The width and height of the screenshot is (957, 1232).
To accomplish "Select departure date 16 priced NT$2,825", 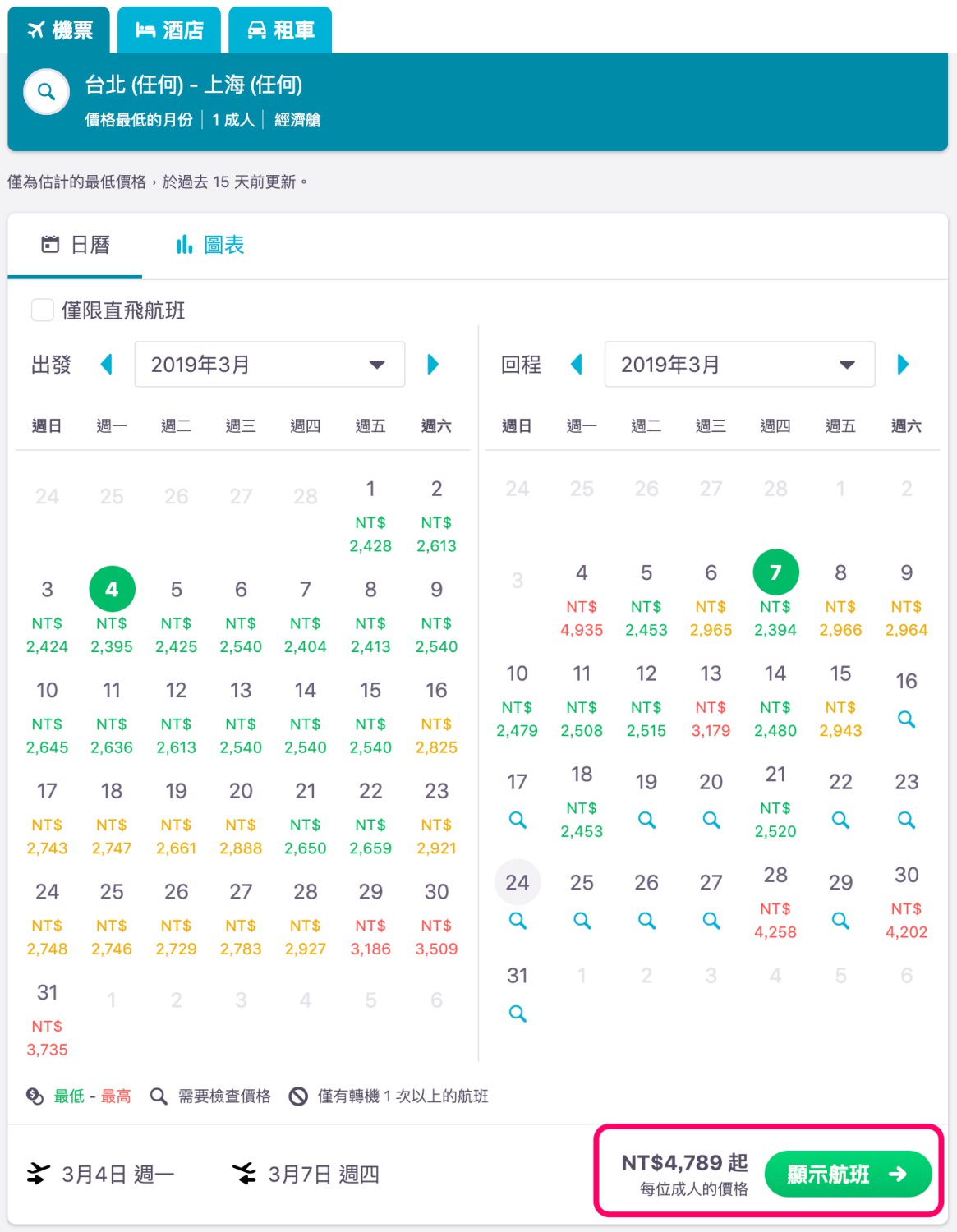I will click(436, 718).
